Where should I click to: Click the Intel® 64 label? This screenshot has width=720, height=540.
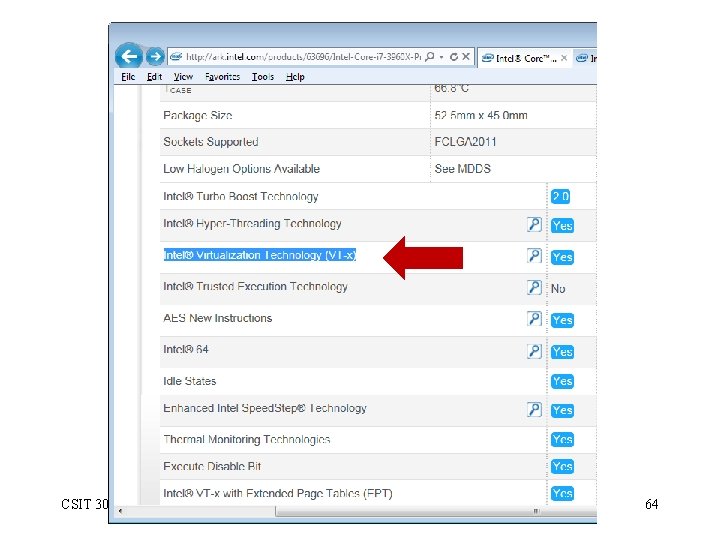coord(186,349)
